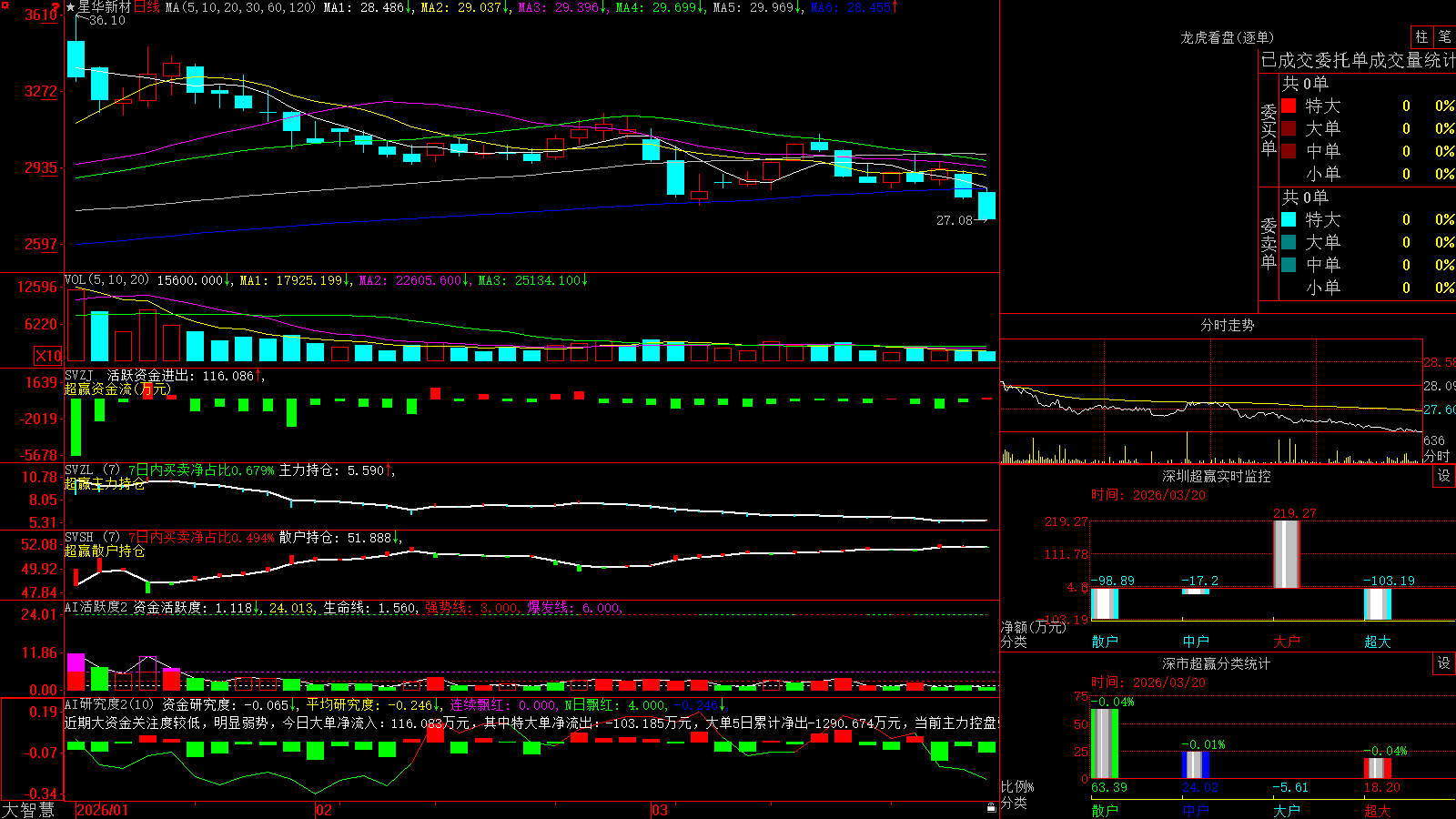The image size is (1456, 819).
Task: Click the 2026/01 date marker on timeline
Action: (x=102, y=810)
